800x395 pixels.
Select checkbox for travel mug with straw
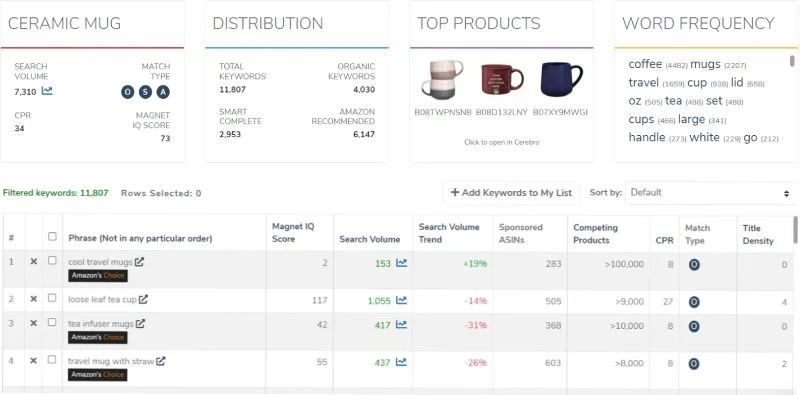52,360
